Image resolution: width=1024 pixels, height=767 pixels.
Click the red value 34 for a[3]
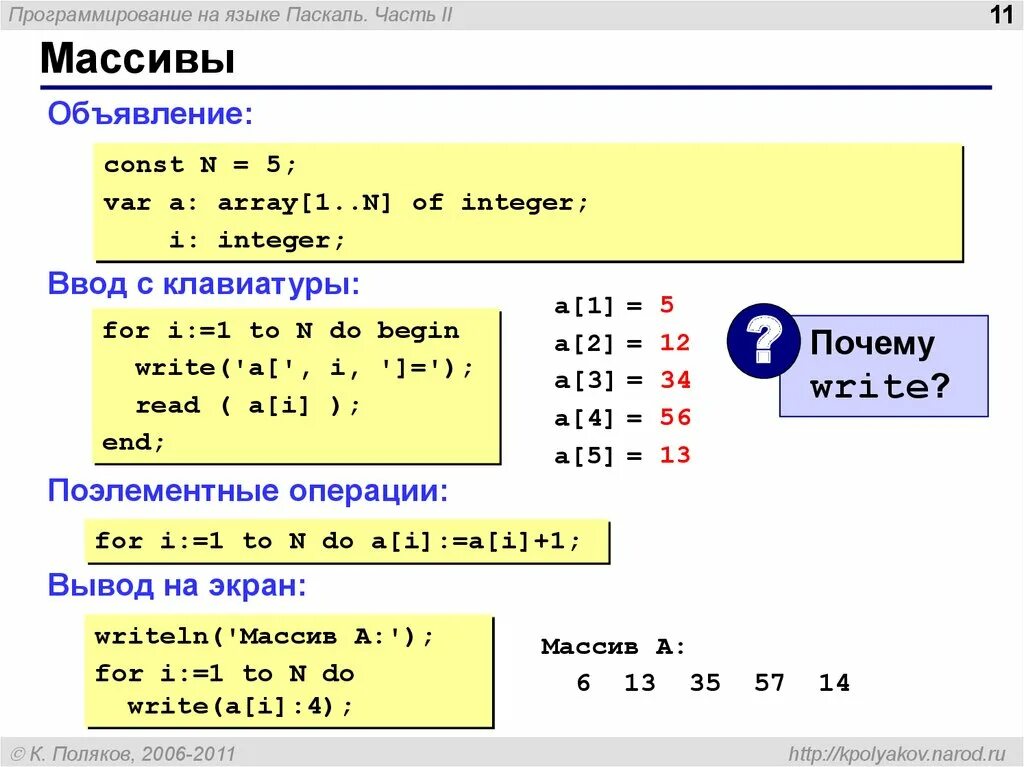[x=675, y=380]
